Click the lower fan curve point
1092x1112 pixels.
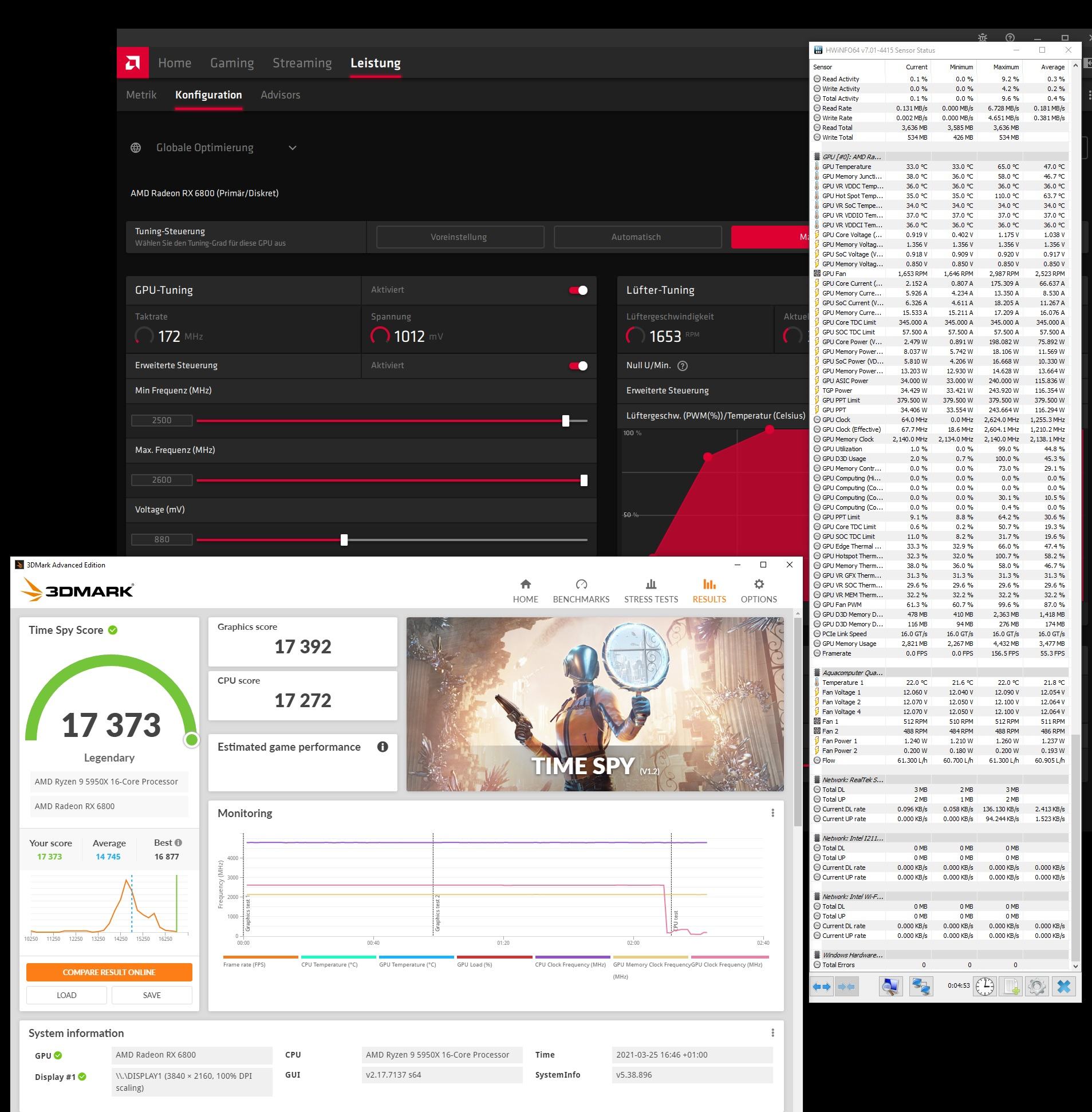(708, 457)
